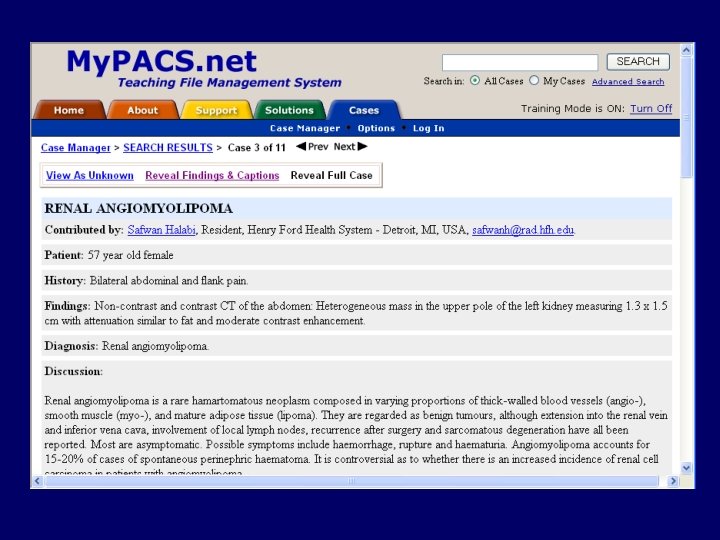
Task: Open Safwan Halabi contributor link
Action: point(162,230)
